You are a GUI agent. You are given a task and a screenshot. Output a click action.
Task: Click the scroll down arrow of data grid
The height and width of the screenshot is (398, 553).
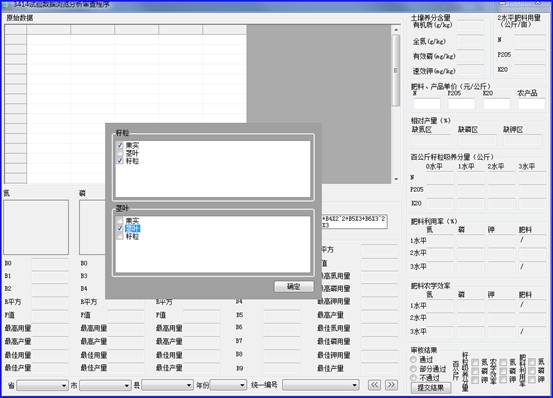click(x=396, y=179)
